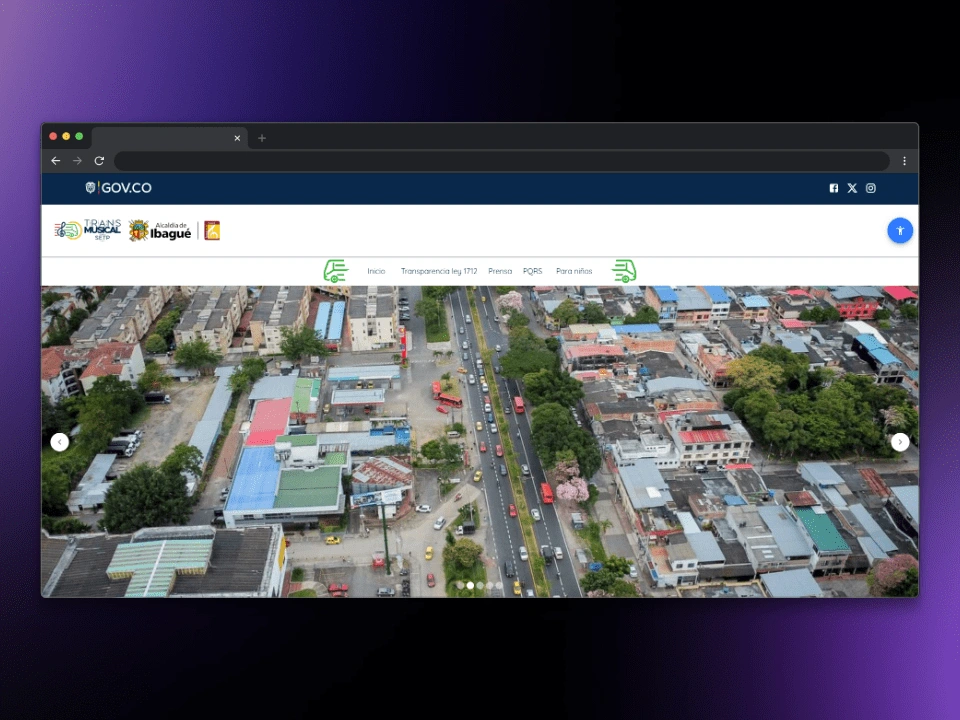Open Transparencia ley 1712 menu item
This screenshot has height=720, width=960.
pos(438,271)
